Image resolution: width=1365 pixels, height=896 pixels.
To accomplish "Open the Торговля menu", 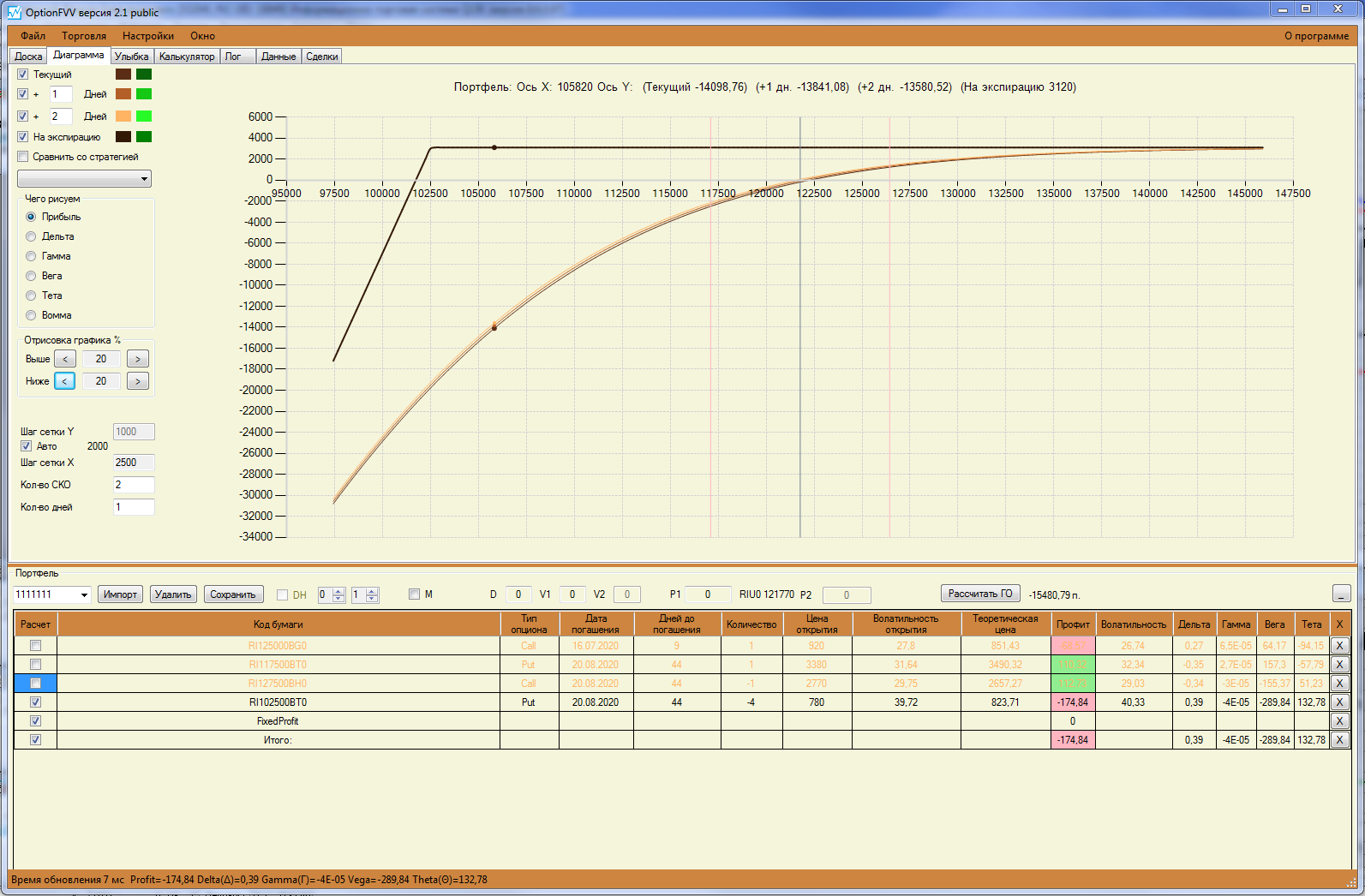I will point(84,36).
